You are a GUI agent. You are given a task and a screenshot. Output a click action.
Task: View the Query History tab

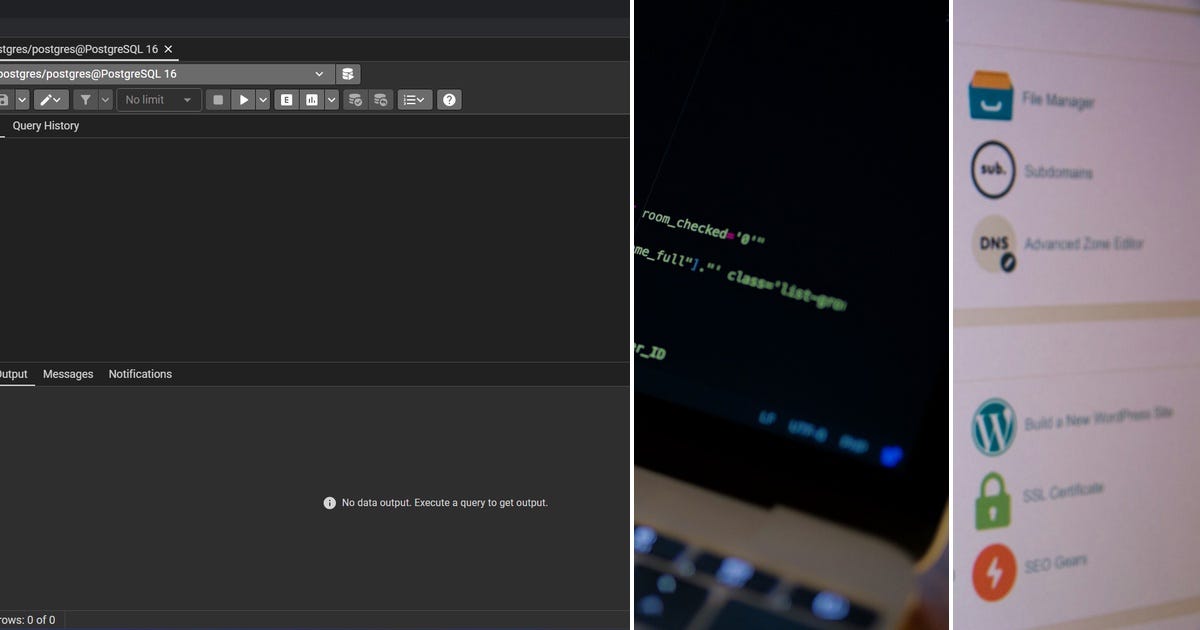[x=45, y=125]
